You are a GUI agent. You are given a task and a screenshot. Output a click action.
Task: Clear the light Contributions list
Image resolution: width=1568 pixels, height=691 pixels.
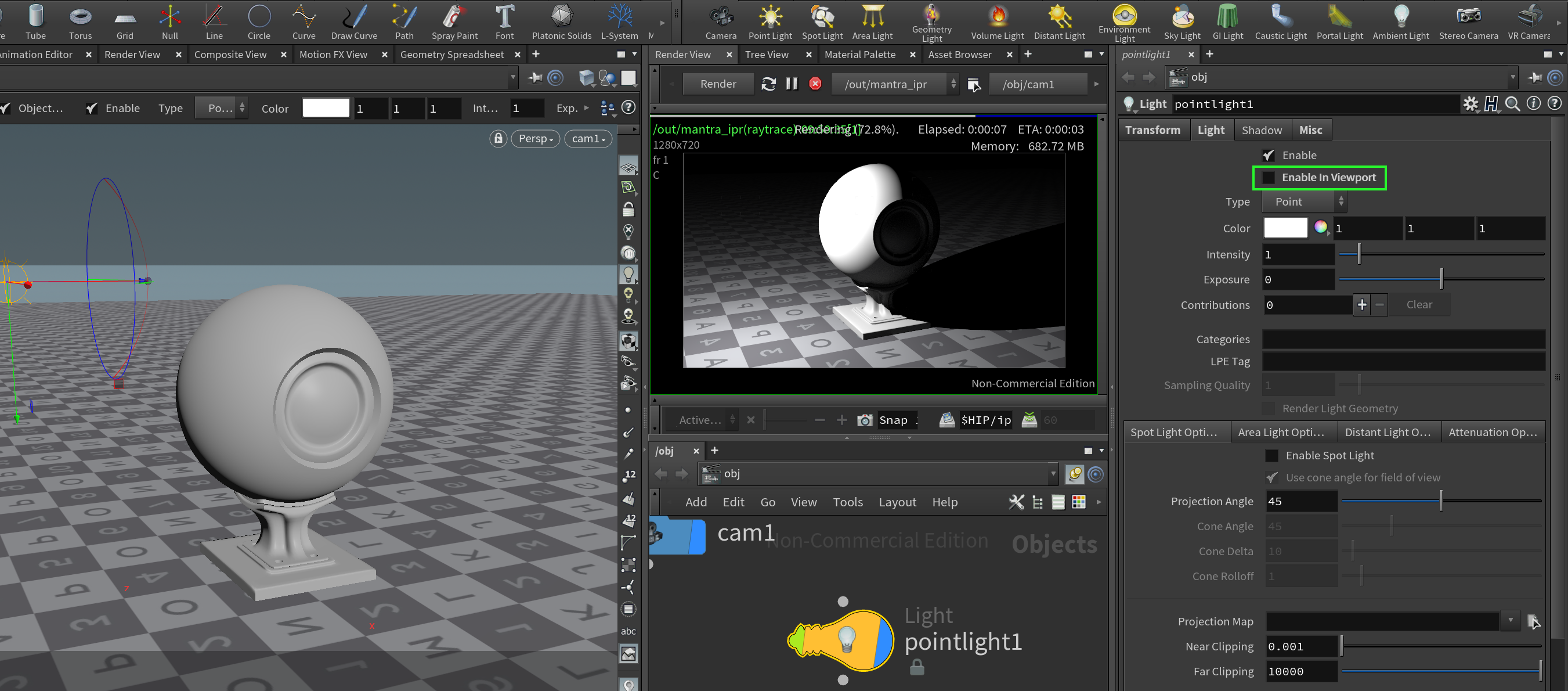pos(1419,304)
